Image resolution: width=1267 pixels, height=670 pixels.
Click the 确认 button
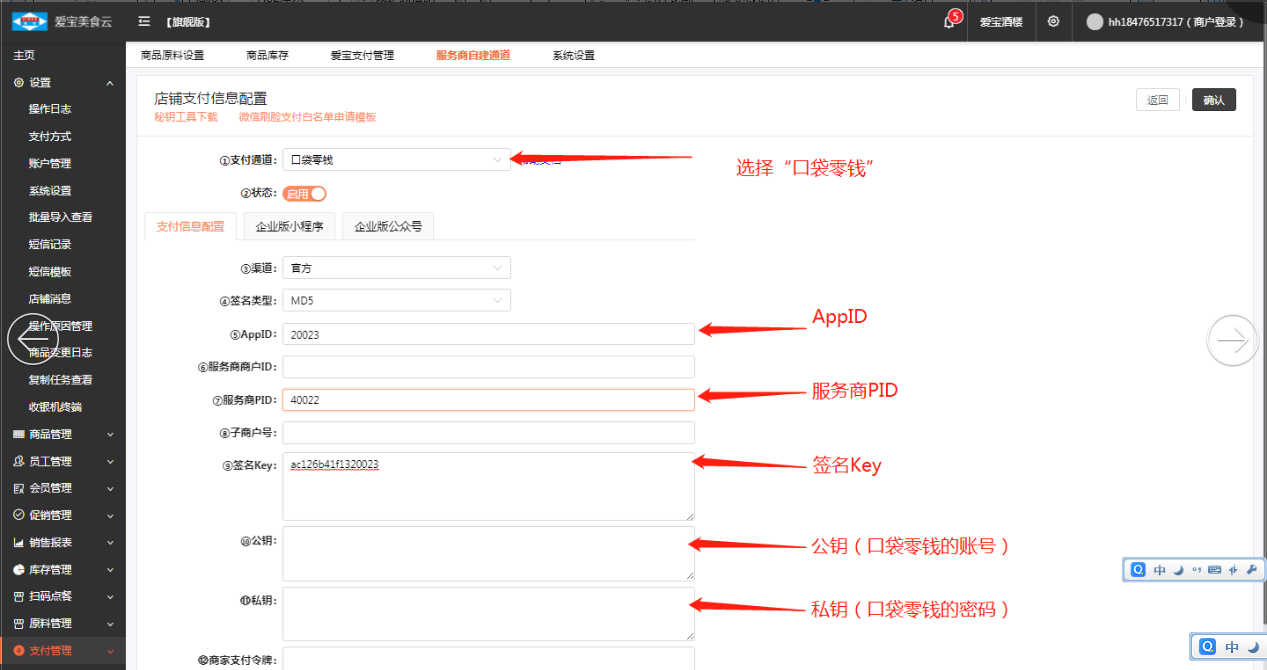pos(1213,100)
